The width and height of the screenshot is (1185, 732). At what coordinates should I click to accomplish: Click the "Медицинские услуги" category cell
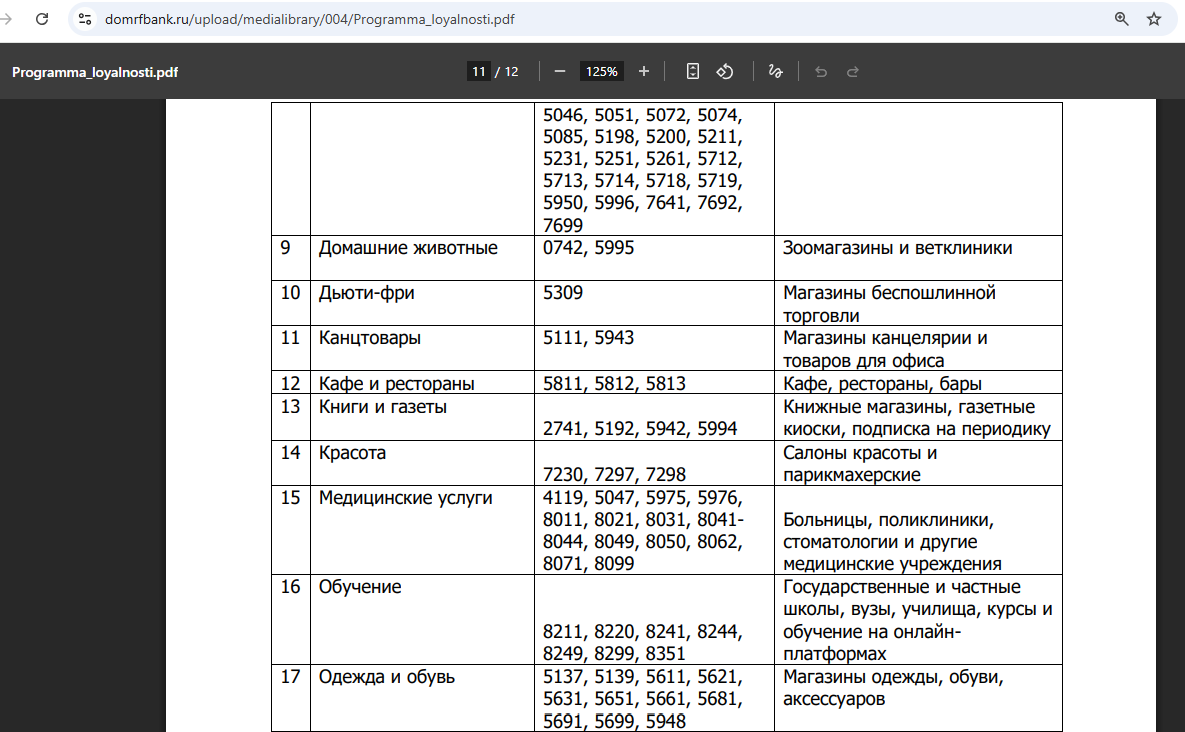405,498
